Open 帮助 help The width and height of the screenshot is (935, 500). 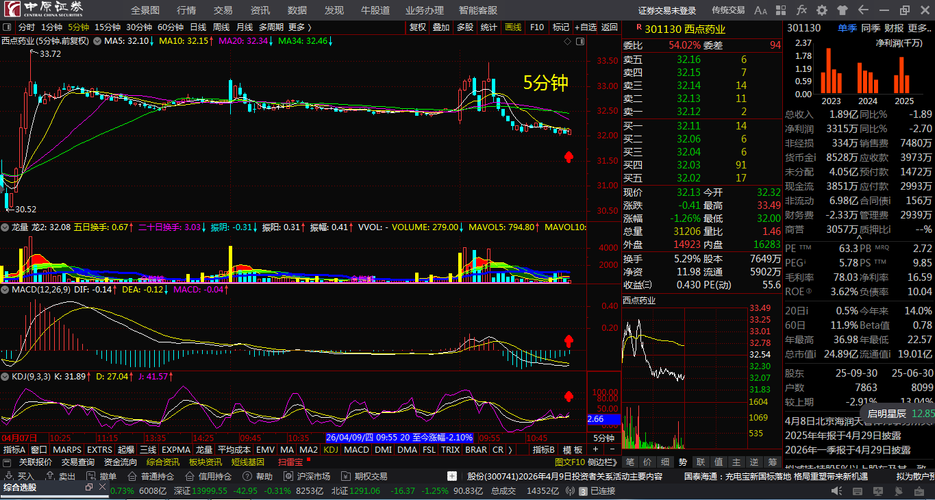tap(257, 476)
